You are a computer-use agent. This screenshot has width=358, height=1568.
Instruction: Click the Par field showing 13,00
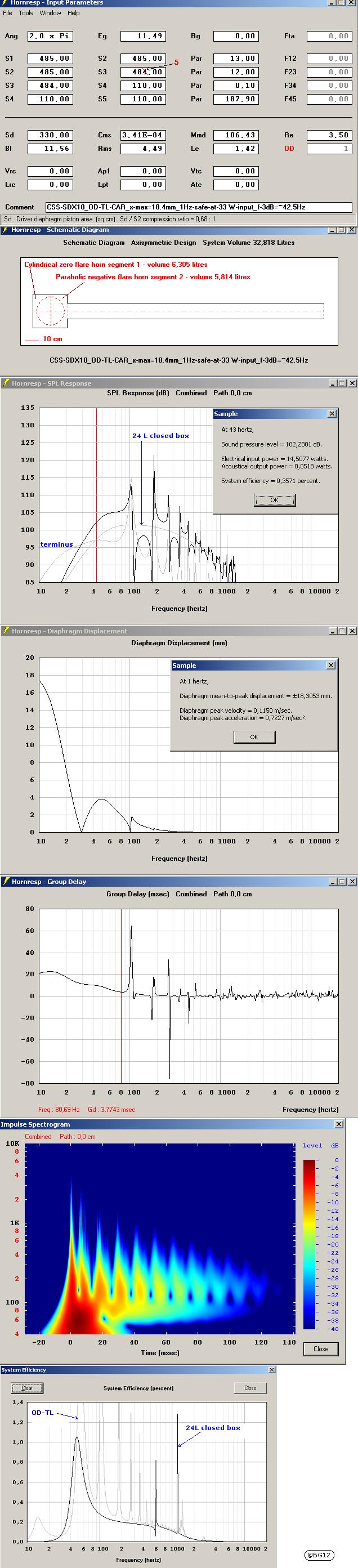(236, 59)
